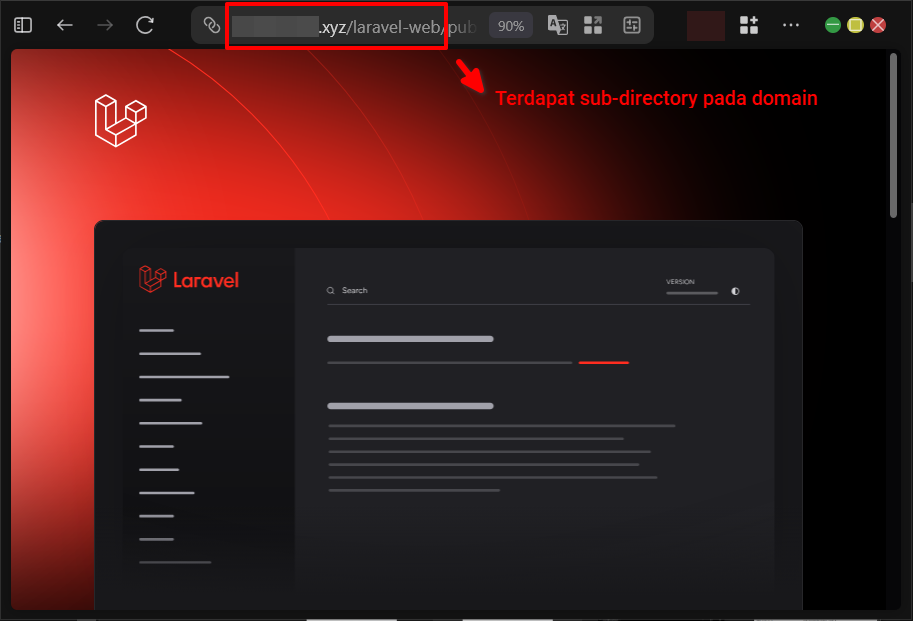913x621 pixels.
Task: Click the search magnifier icon in the docs page
Action: tap(330, 290)
